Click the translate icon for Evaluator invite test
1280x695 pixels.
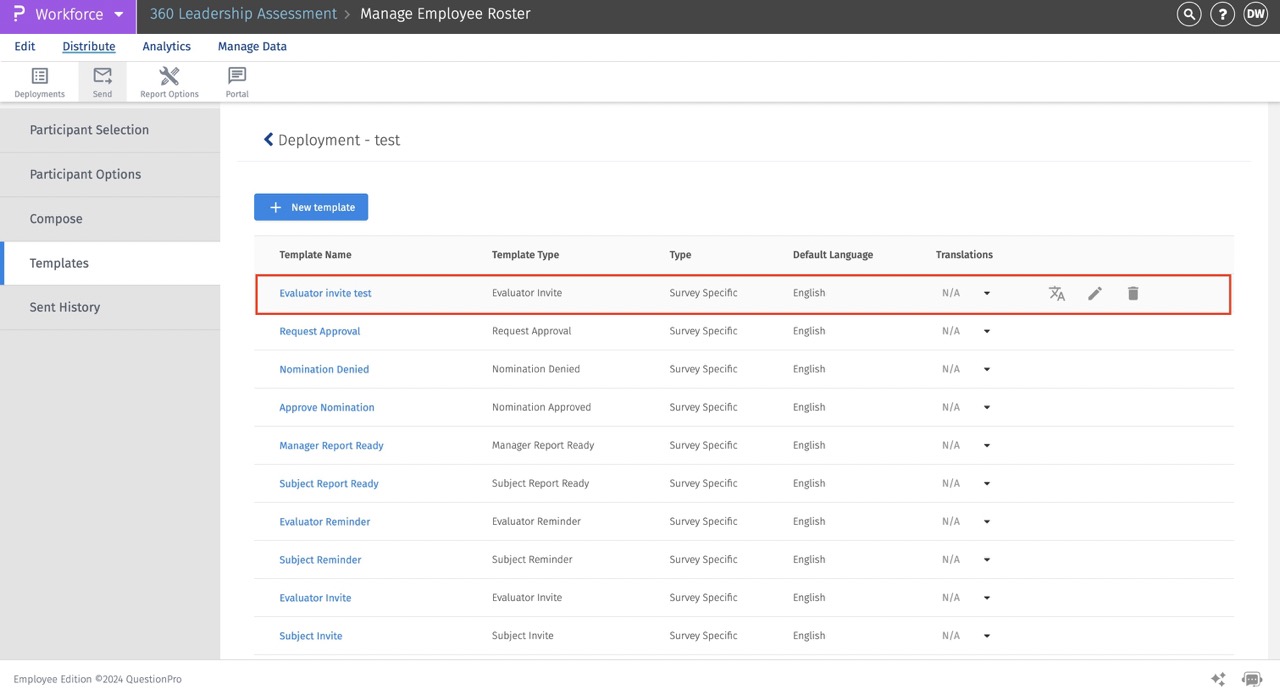pyautogui.click(x=1057, y=293)
